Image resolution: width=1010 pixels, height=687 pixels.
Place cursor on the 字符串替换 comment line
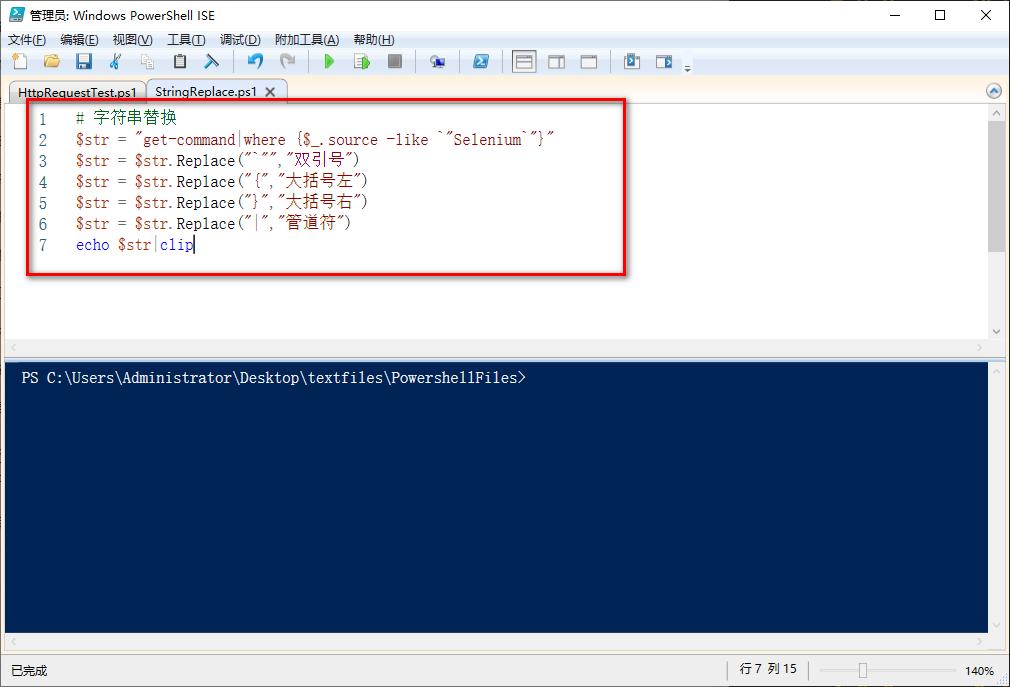click(126, 118)
